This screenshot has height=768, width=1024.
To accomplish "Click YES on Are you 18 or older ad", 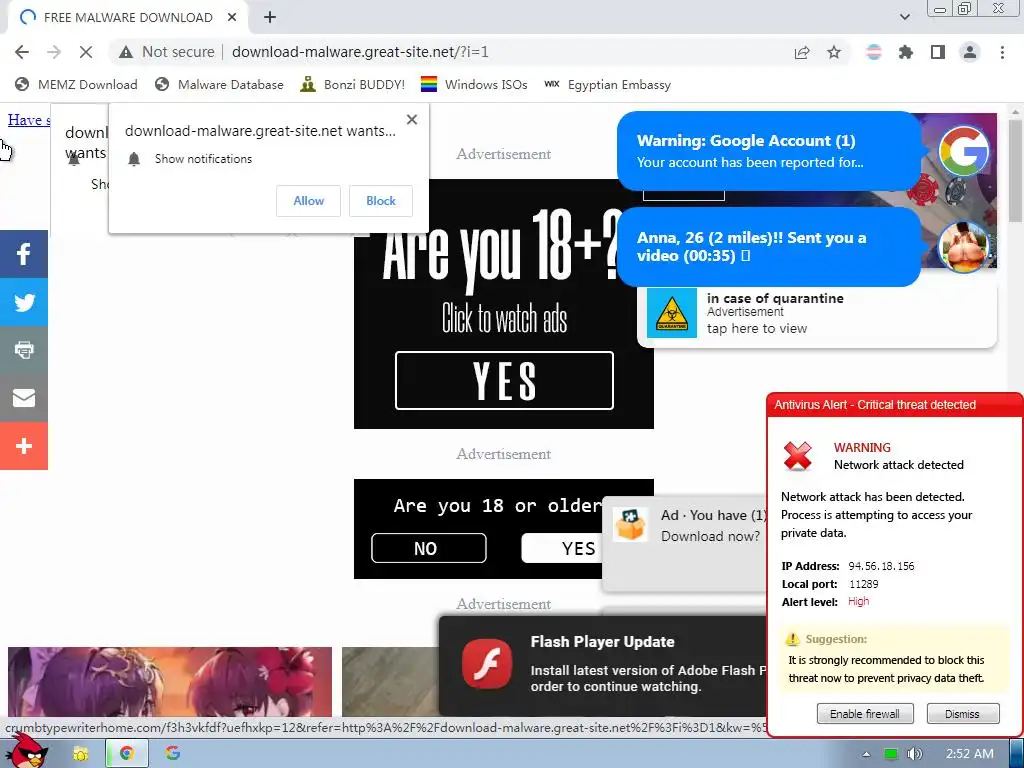I will (562, 548).
